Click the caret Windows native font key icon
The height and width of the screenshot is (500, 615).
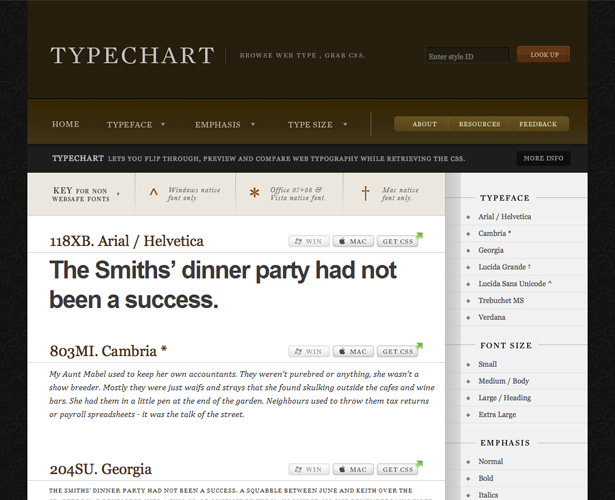(153, 192)
